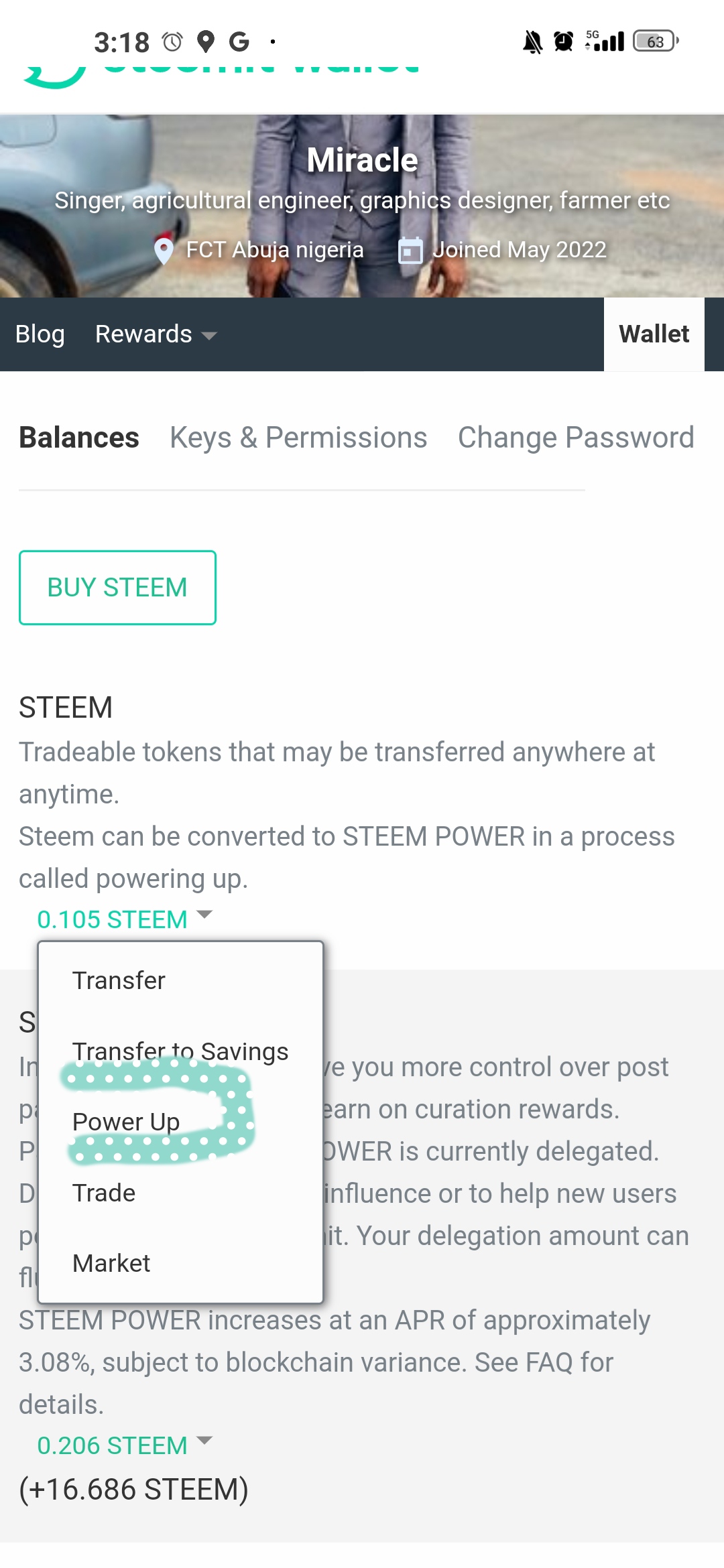
Task: Select Power Up from the menu
Action: [126, 1122]
